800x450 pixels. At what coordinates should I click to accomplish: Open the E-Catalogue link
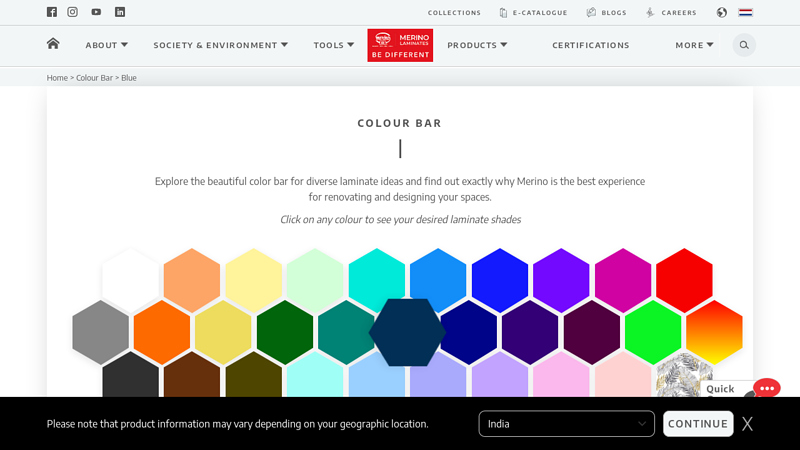[x=533, y=12]
